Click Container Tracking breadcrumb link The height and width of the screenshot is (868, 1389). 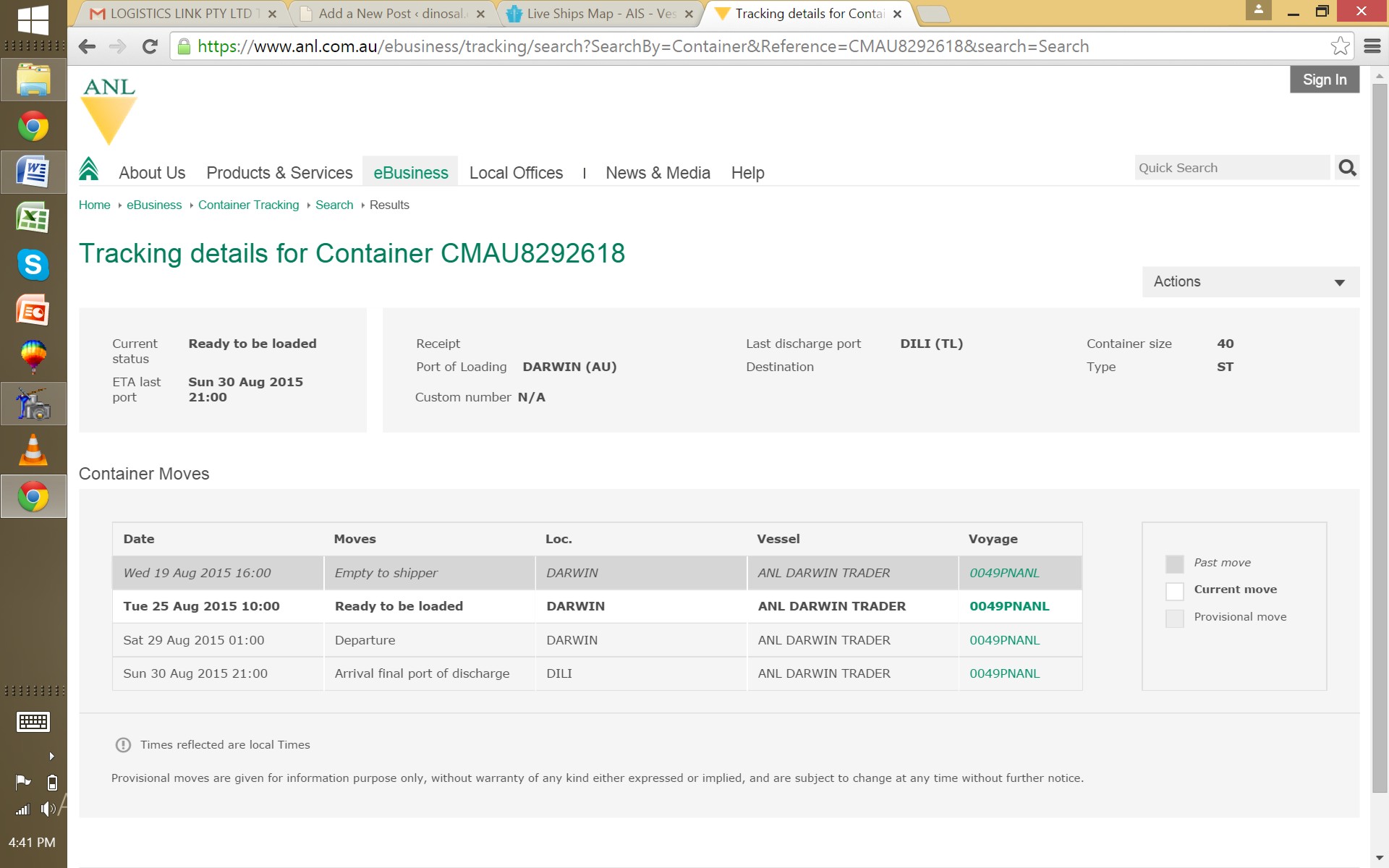pyautogui.click(x=248, y=205)
